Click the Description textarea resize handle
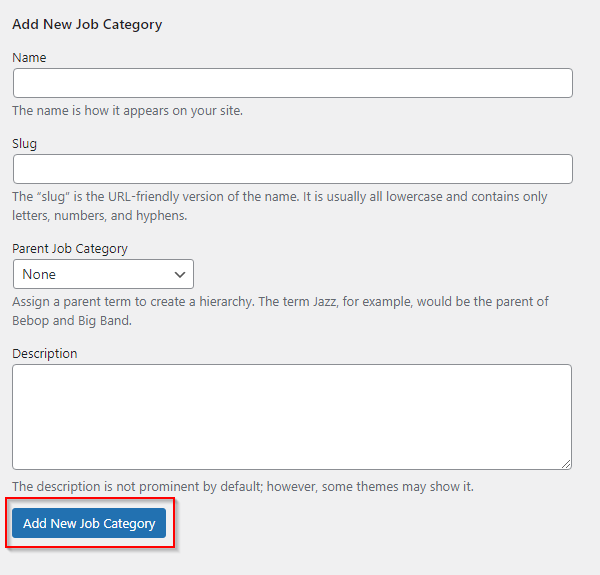600x575 pixels. (566, 464)
